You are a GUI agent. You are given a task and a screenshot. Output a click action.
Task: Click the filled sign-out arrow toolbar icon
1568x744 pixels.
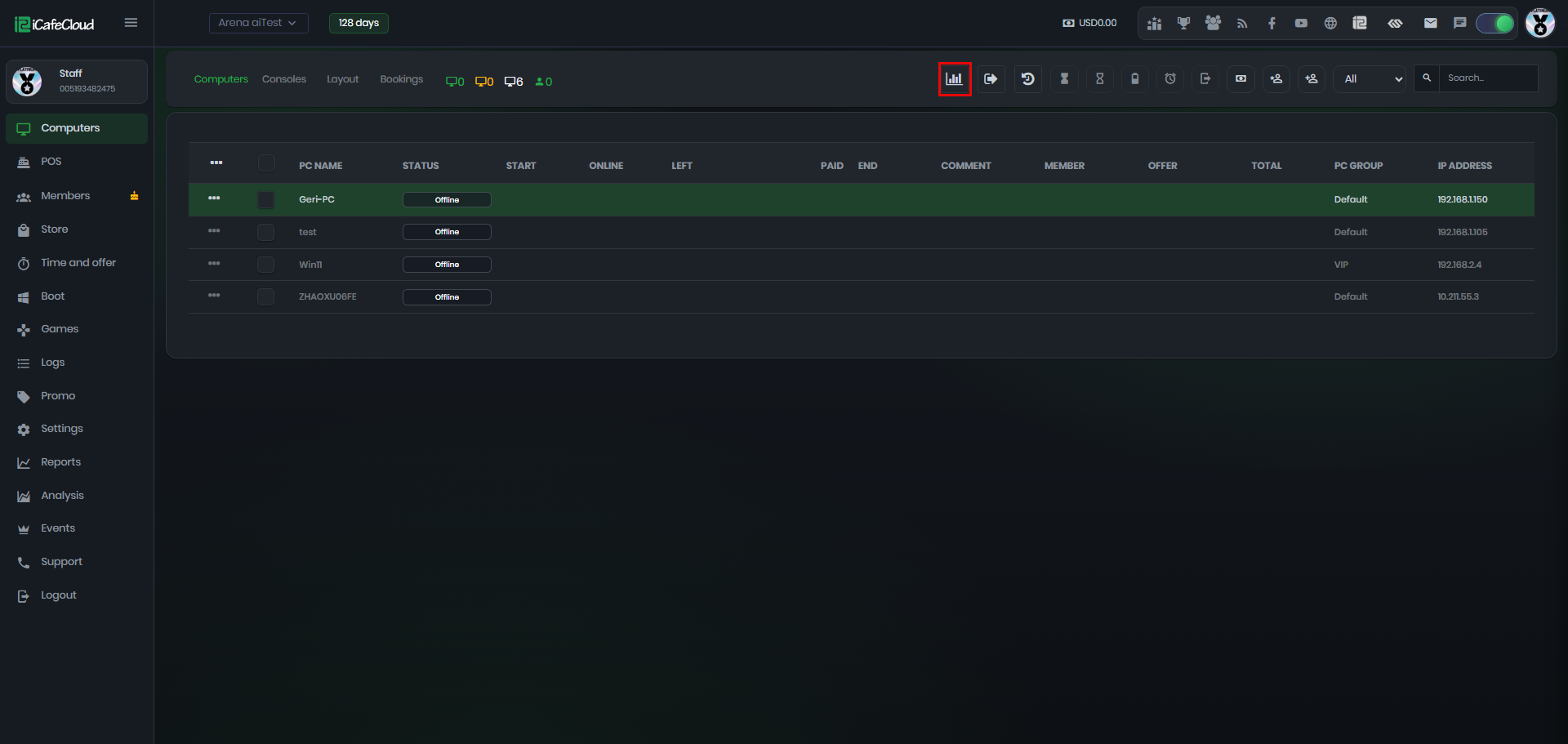pyautogui.click(x=991, y=79)
